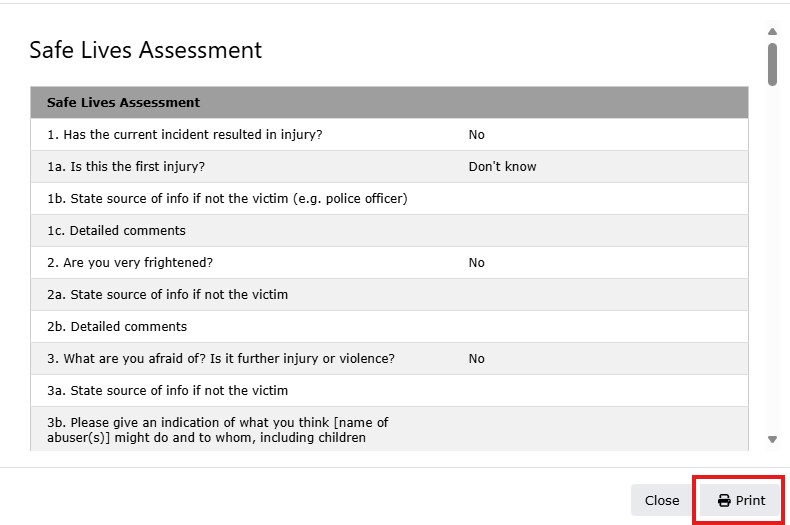Click the 'No' answer for question 1

[x=476, y=135]
